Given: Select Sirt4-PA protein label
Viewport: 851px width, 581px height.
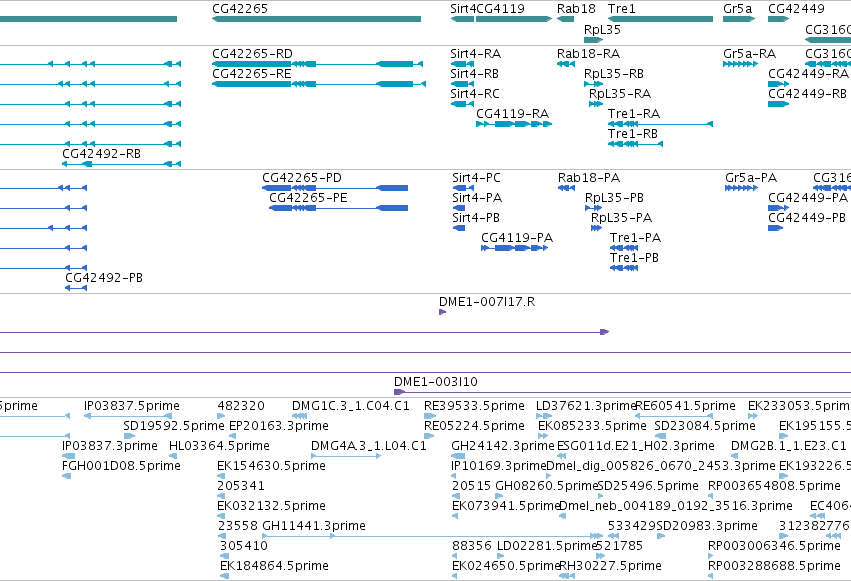Looking at the screenshot, I should tap(477, 198).
